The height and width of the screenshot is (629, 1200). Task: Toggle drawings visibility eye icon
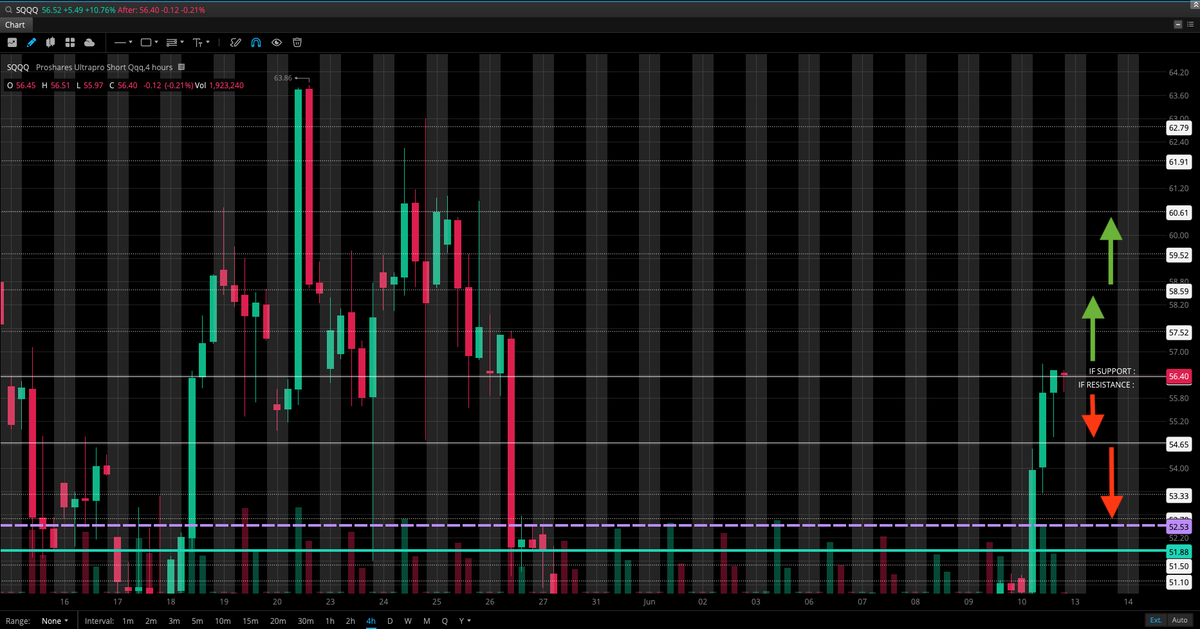point(277,43)
